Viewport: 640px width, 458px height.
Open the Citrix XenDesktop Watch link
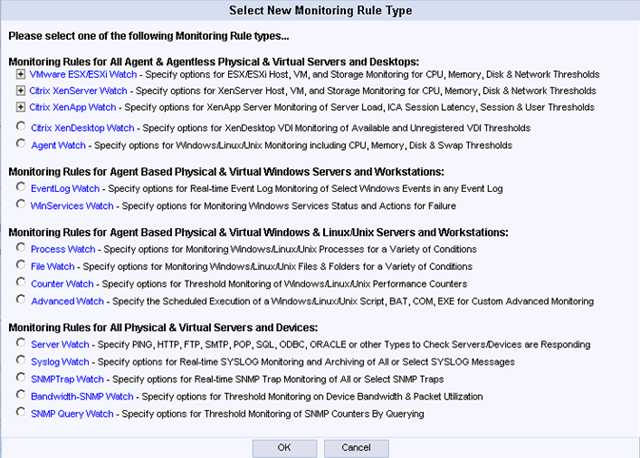pyautogui.click(x=82, y=128)
